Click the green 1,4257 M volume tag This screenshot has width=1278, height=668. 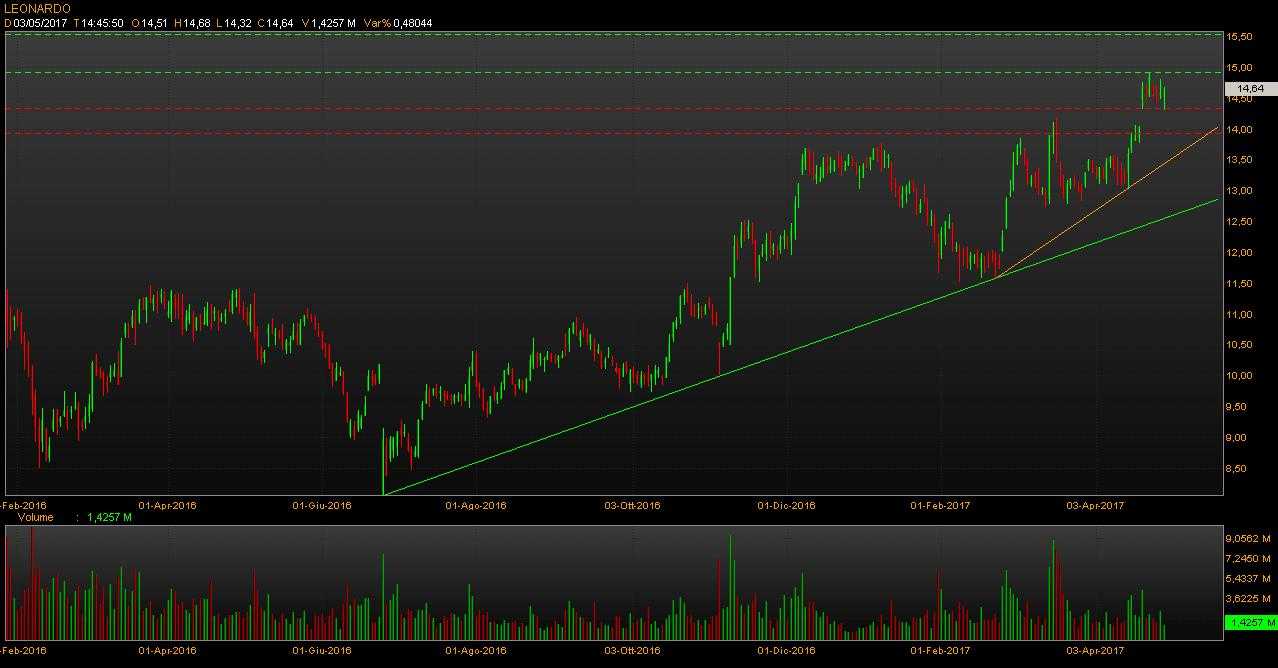1250,623
